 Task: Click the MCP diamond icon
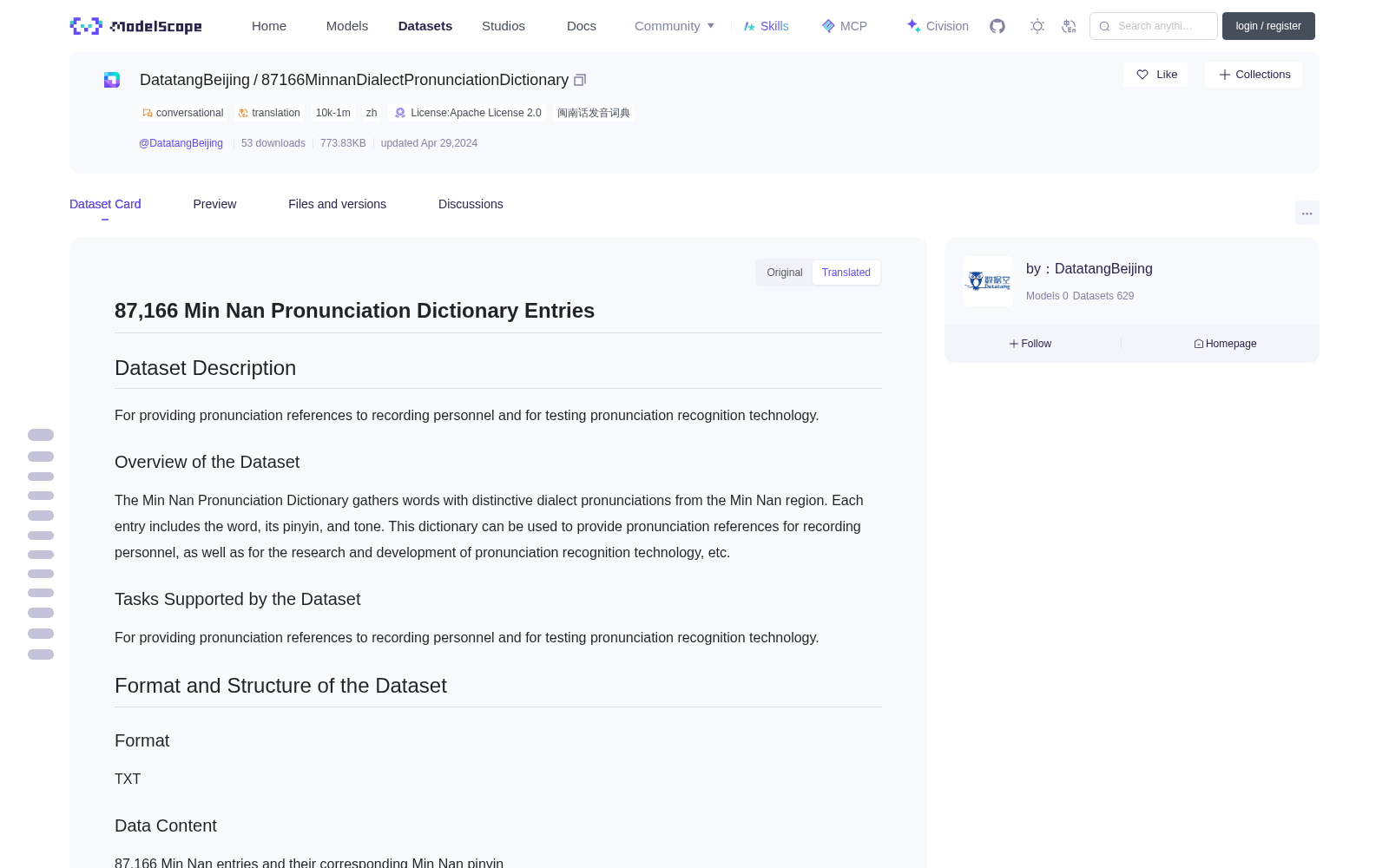coord(828,26)
